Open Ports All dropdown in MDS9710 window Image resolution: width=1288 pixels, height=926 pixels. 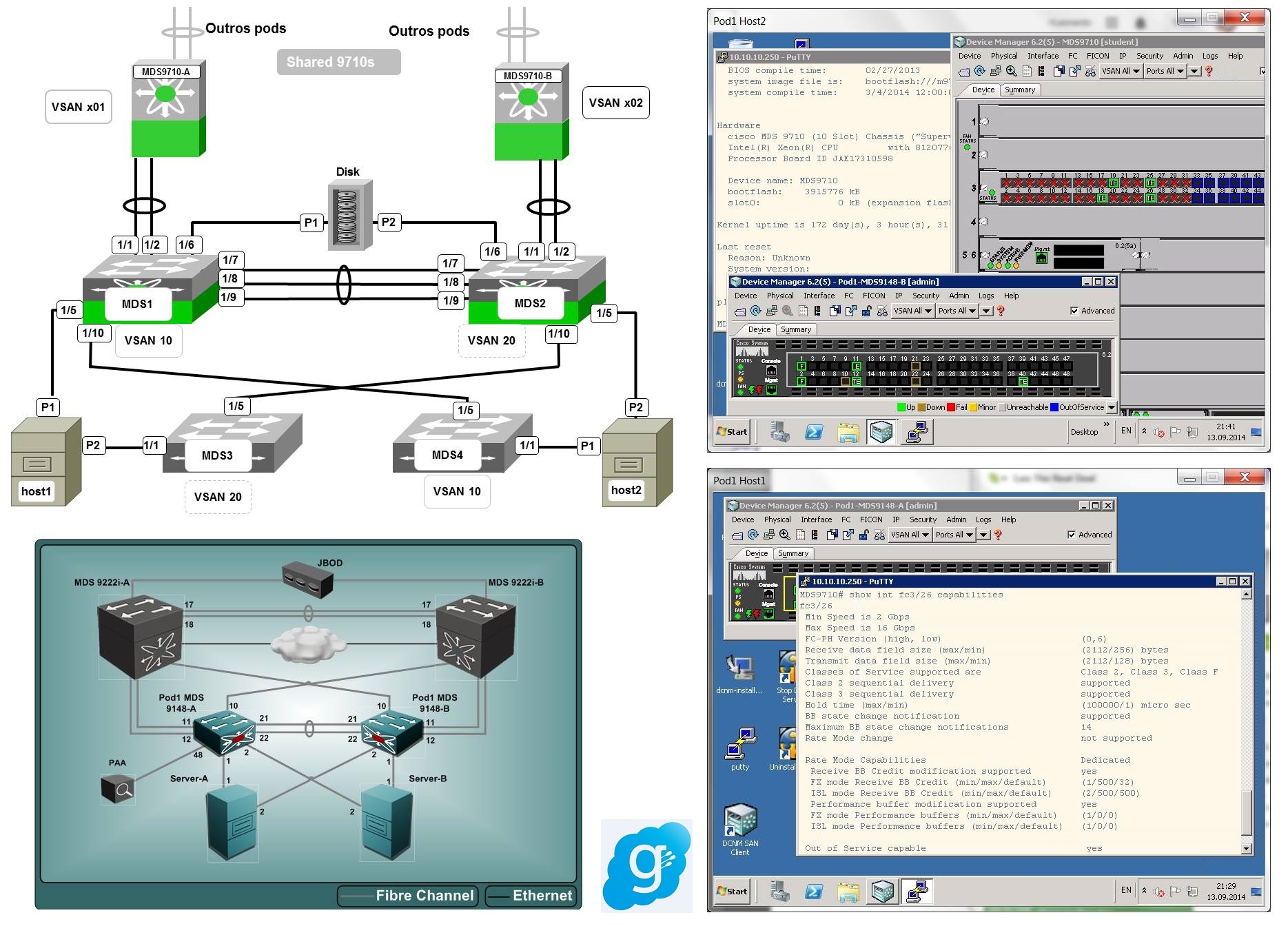(x=1165, y=71)
